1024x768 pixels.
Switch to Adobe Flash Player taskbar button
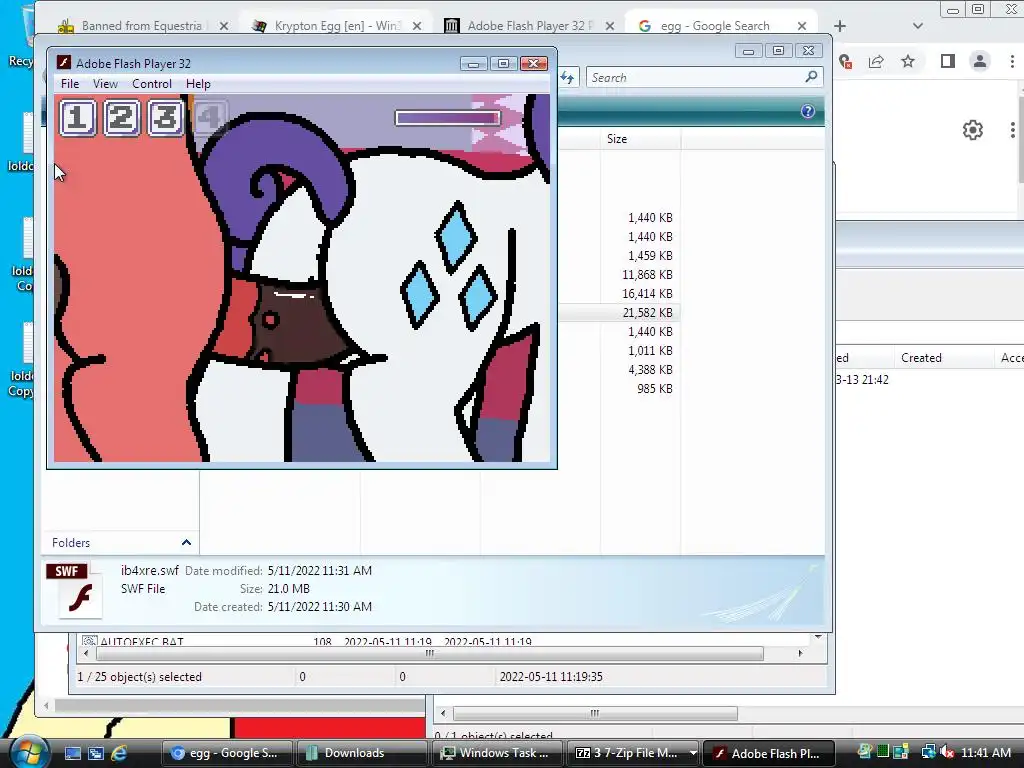769,753
